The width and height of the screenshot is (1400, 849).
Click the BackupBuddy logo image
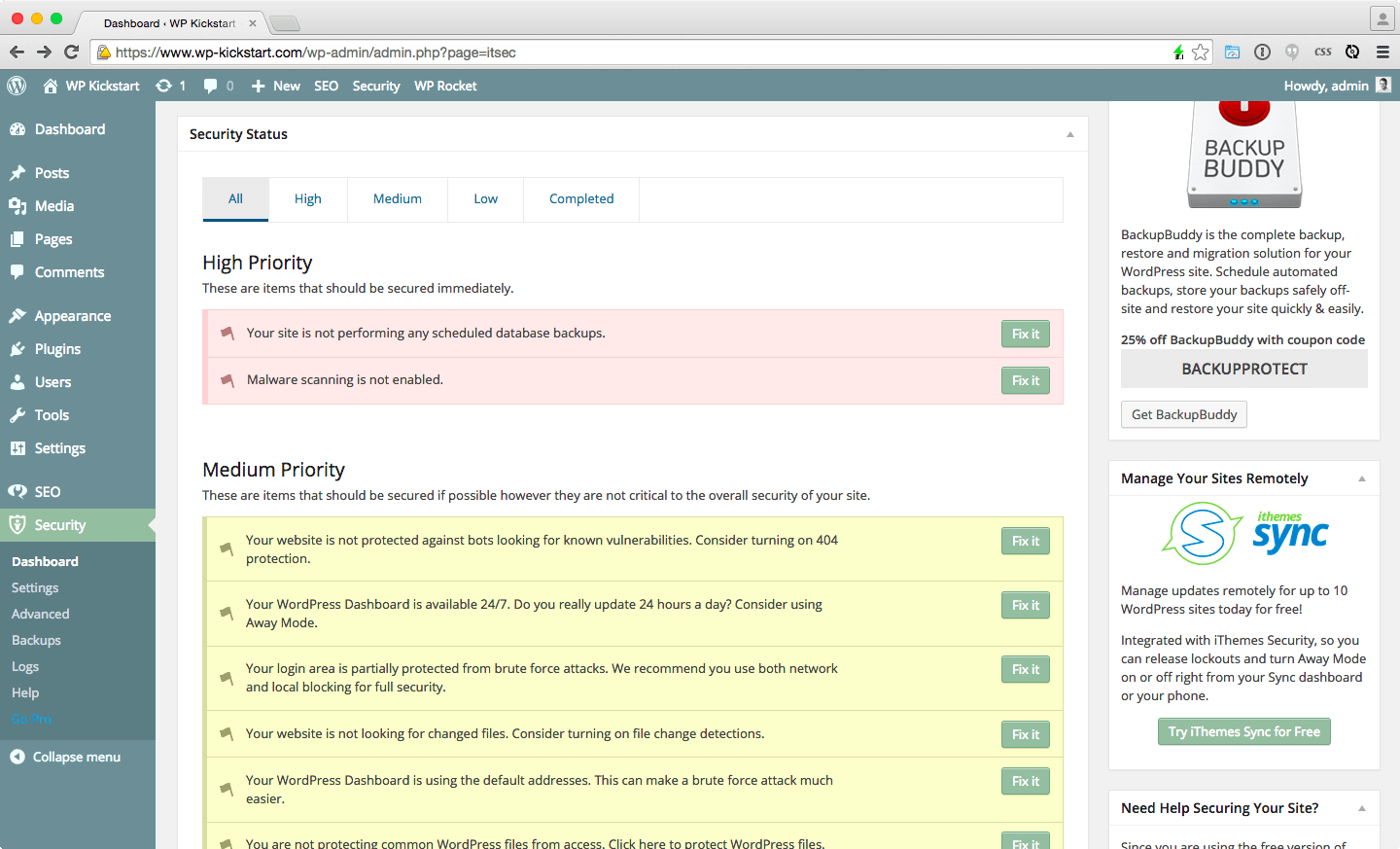[1244, 155]
